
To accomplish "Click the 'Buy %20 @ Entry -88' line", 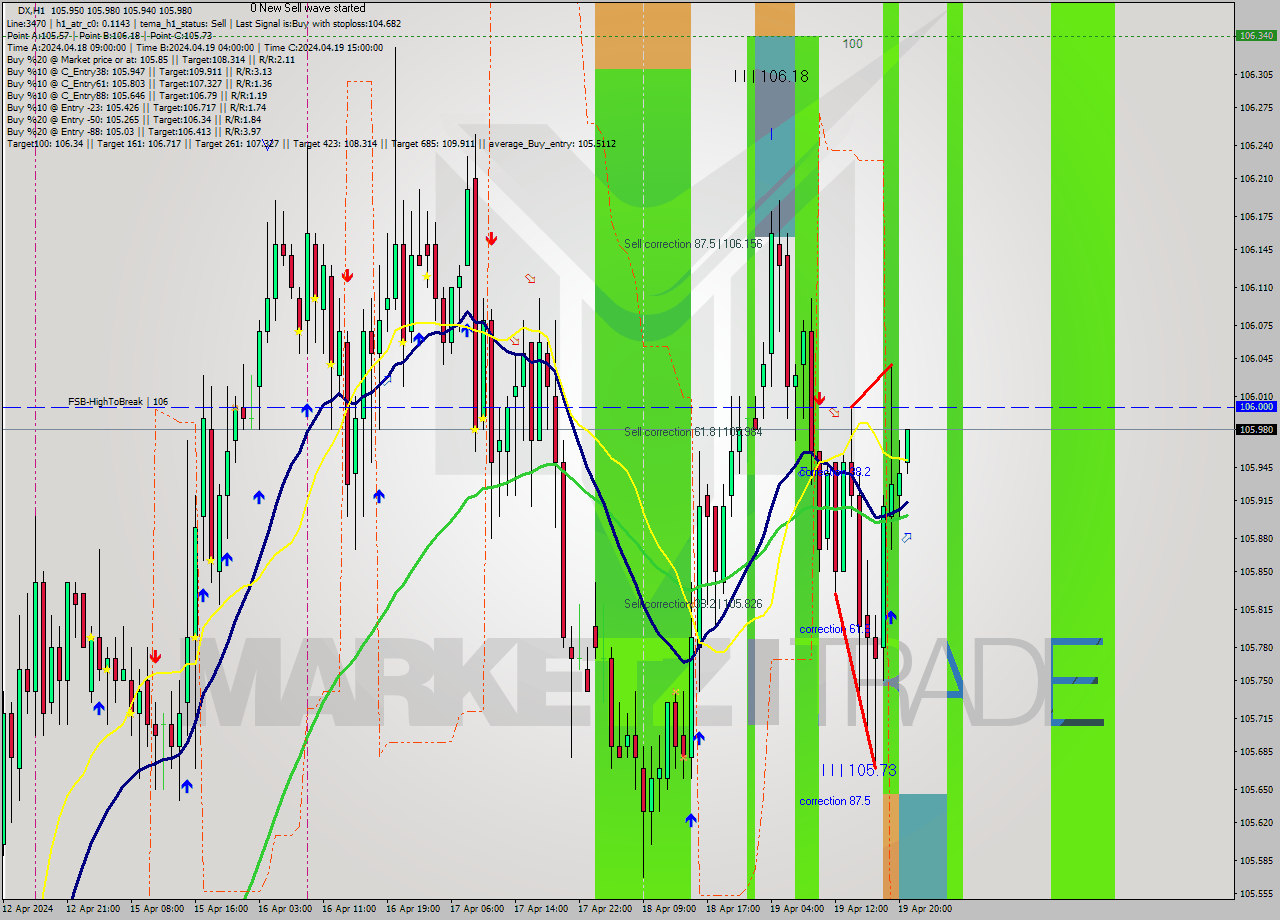I will tap(133, 131).
